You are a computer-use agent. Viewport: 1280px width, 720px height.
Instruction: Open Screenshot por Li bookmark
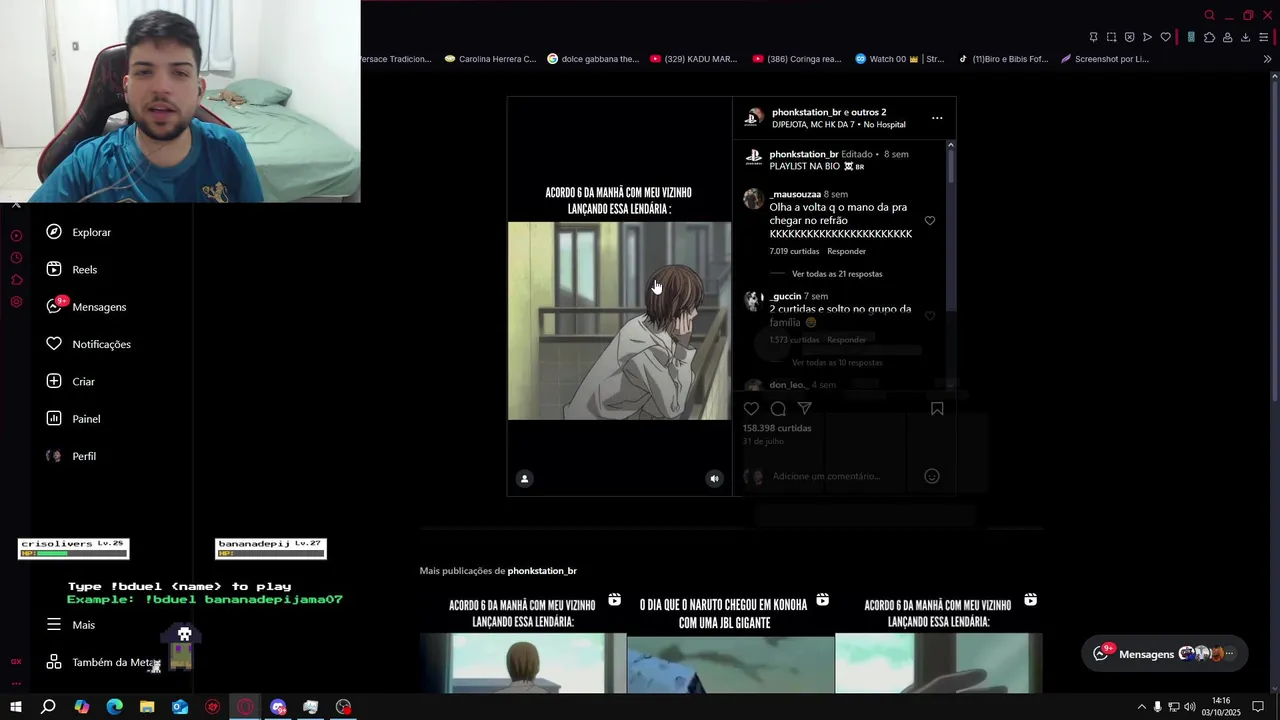click(x=1105, y=59)
